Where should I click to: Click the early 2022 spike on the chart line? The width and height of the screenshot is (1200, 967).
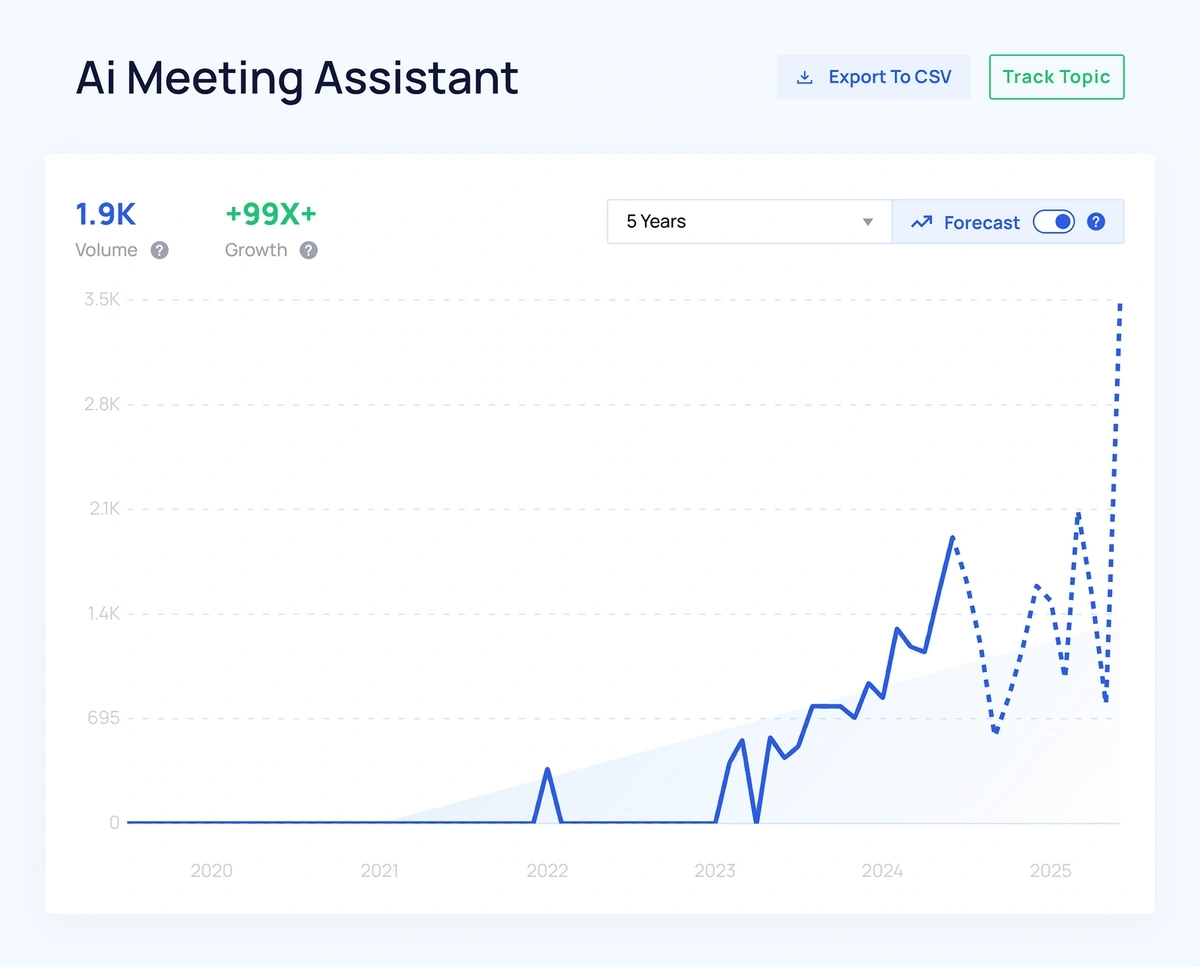[x=547, y=769]
